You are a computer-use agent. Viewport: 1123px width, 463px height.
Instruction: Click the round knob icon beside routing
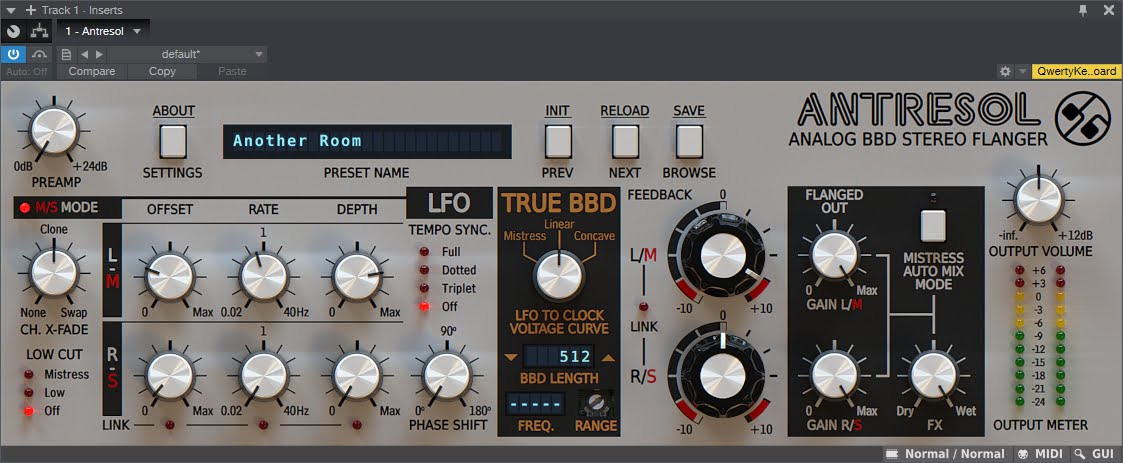click(x=14, y=32)
